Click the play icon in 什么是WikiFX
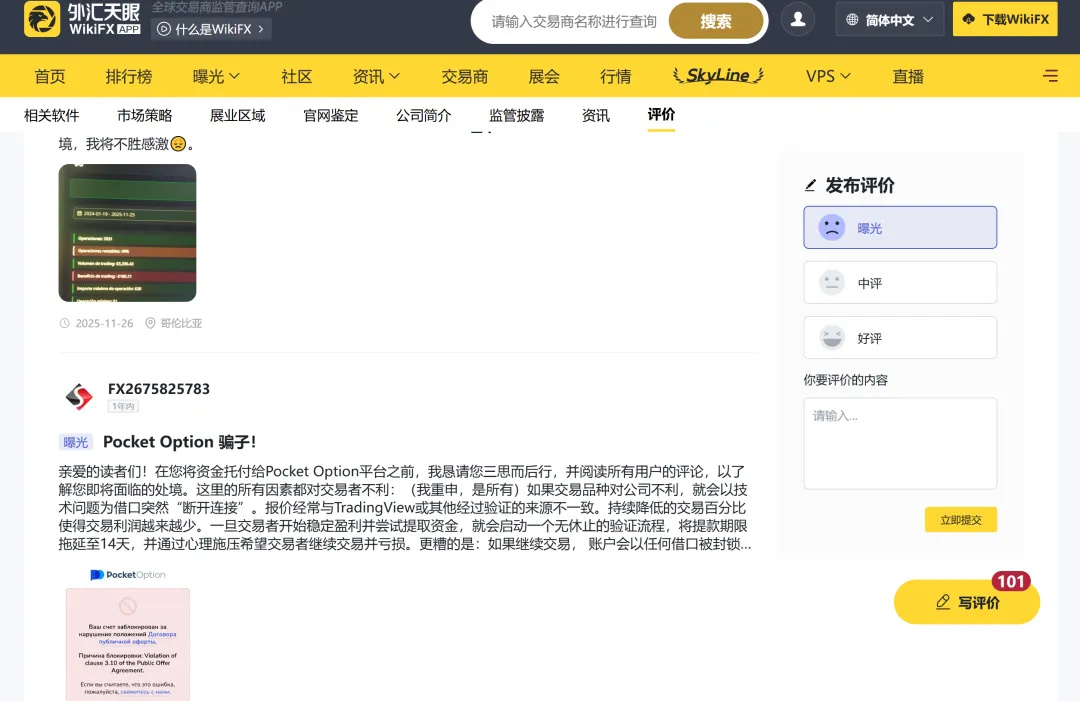Image resolution: width=1080 pixels, height=701 pixels. pyautogui.click(x=164, y=29)
